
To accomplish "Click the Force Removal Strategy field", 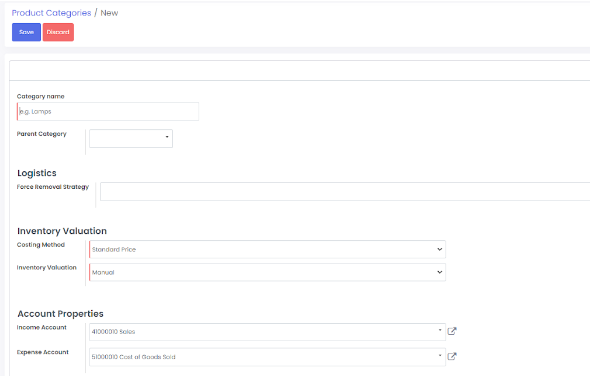I will (x=345, y=191).
